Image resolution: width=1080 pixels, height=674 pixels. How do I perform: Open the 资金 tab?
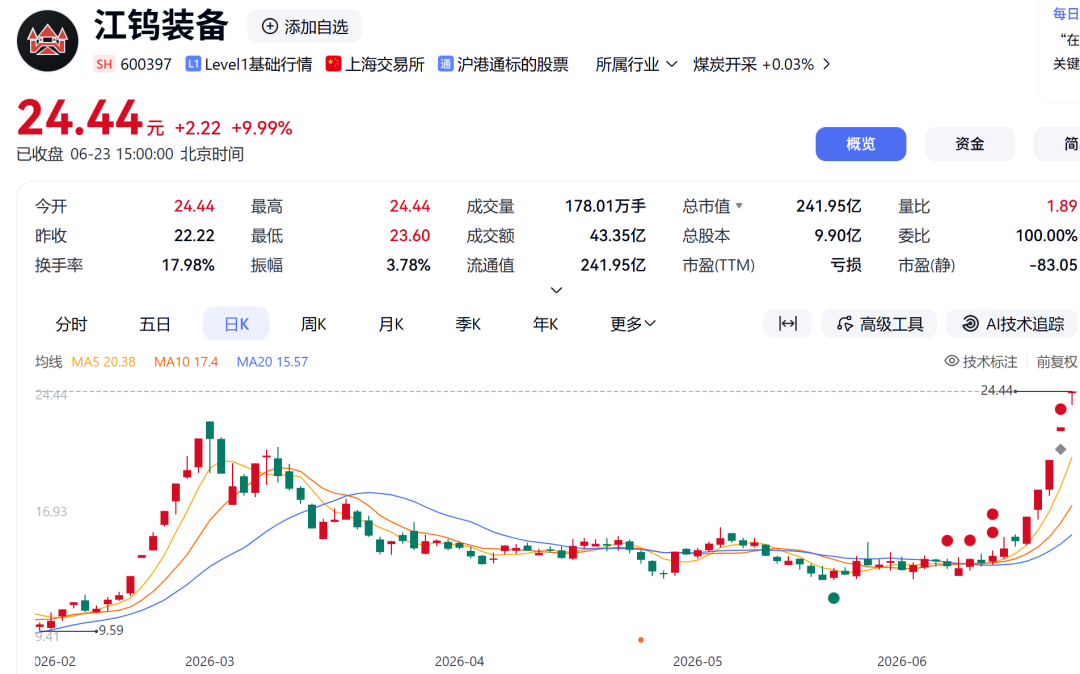pos(970,144)
